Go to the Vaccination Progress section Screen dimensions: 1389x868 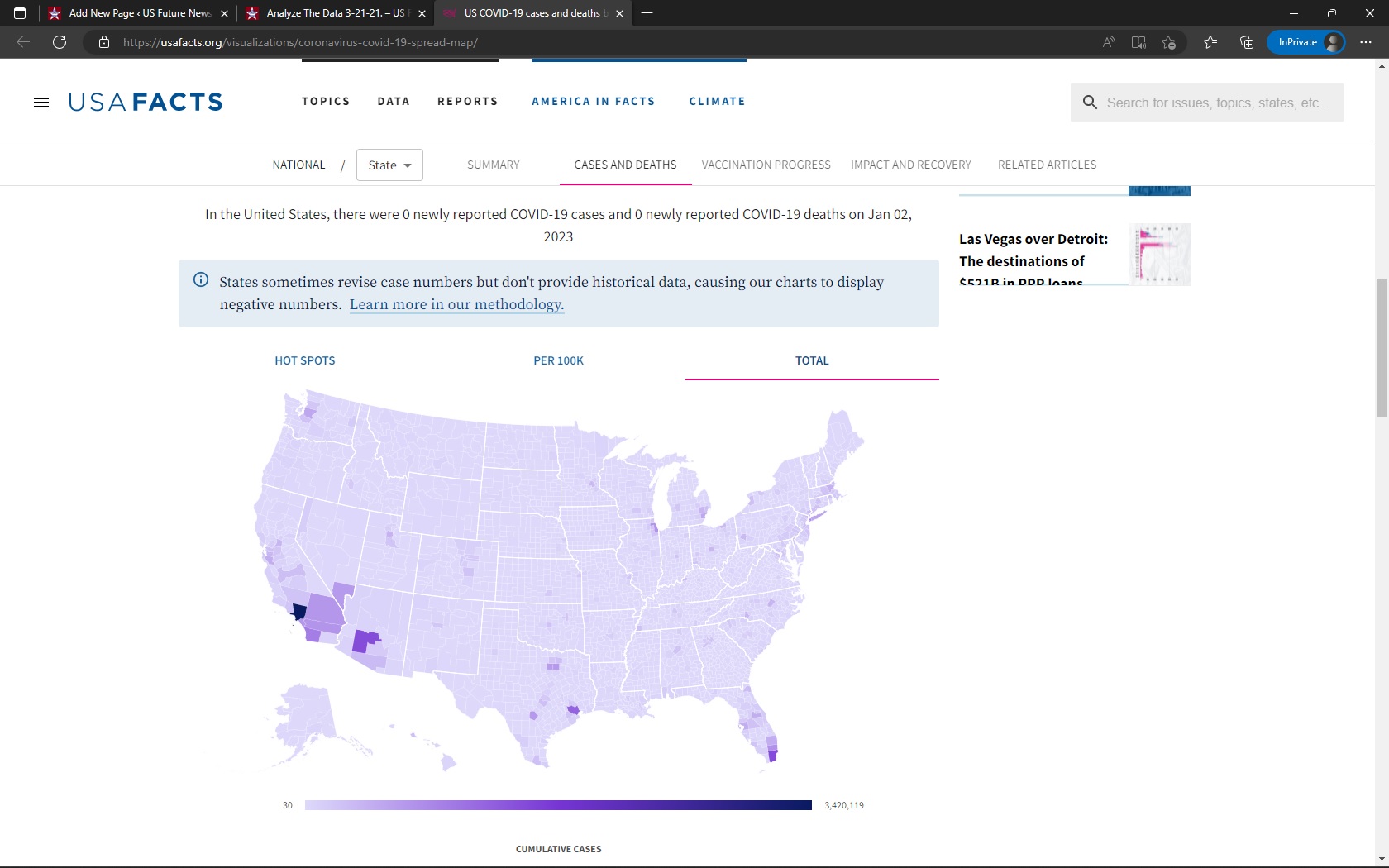766,165
